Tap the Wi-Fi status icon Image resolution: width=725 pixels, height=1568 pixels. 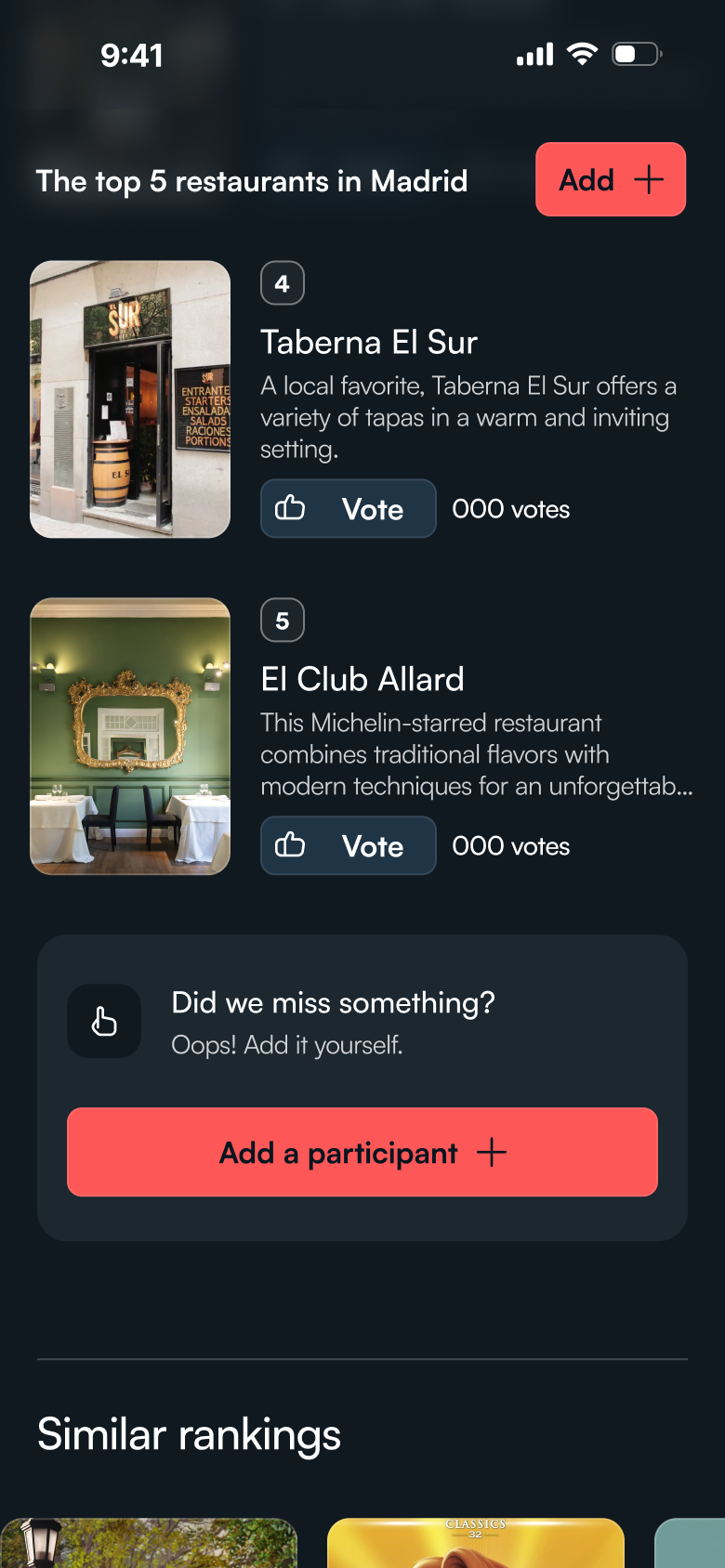coord(583,54)
